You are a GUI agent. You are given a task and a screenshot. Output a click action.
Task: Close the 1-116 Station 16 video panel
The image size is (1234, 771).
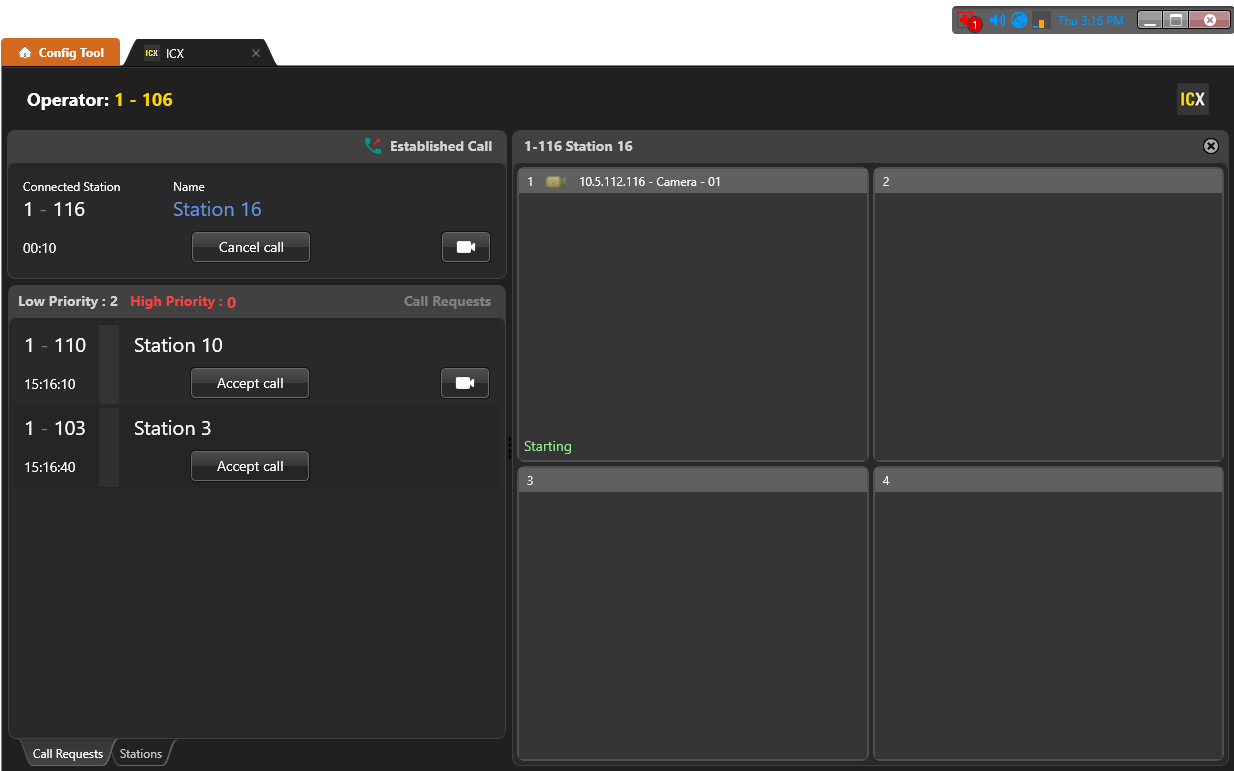[1210, 146]
